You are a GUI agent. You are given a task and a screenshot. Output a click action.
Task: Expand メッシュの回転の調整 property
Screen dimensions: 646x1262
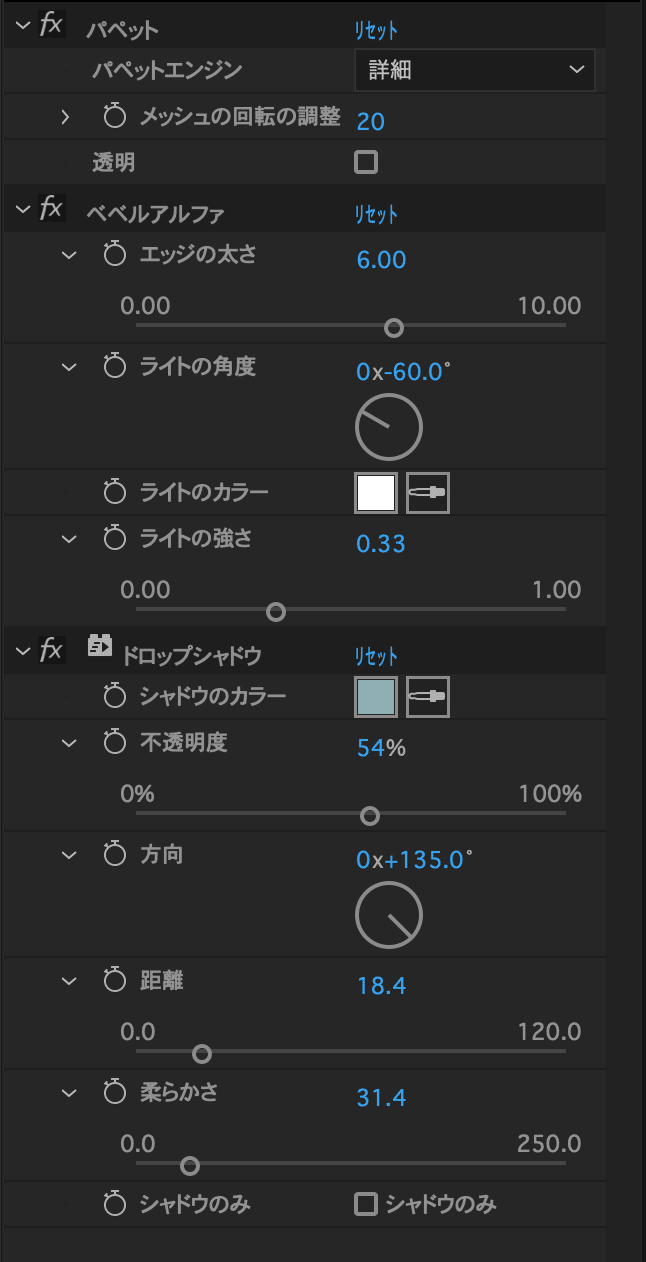click(x=66, y=118)
